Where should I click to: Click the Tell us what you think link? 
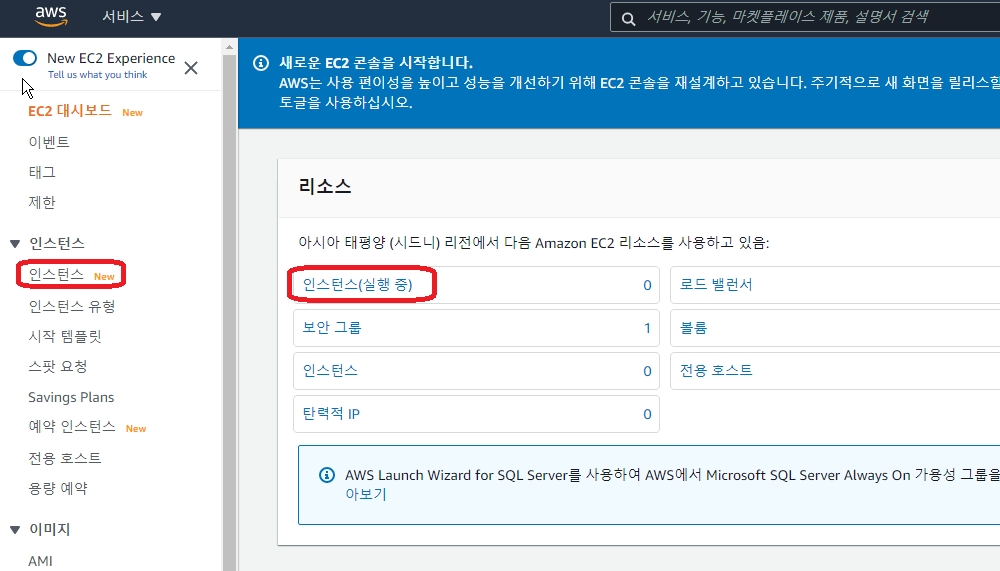[97, 75]
